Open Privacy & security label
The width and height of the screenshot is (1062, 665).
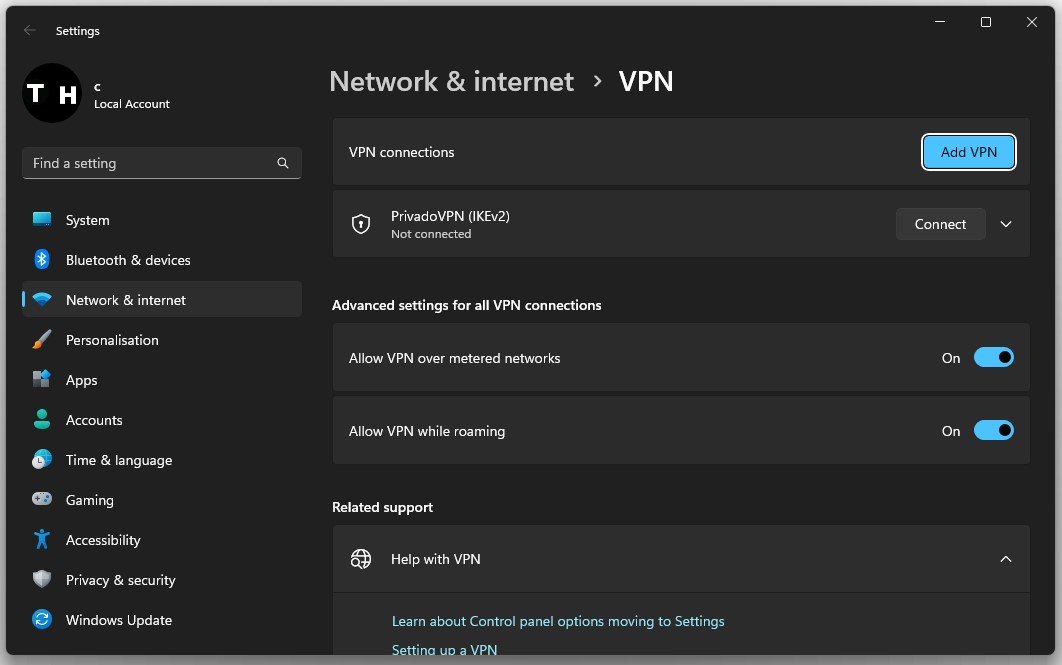pos(121,580)
